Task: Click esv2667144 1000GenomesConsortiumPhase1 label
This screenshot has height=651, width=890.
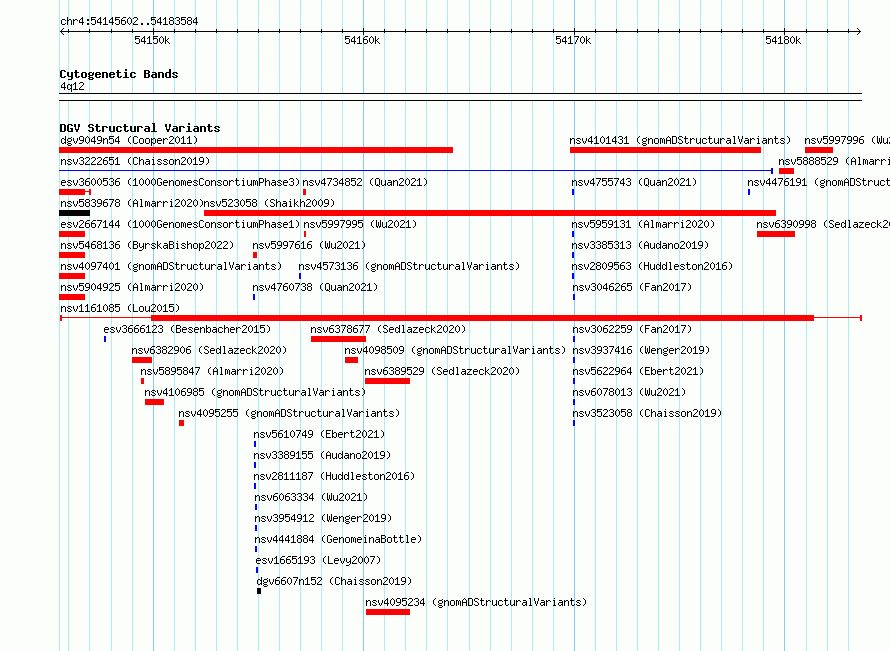Action: (x=180, y=224)
